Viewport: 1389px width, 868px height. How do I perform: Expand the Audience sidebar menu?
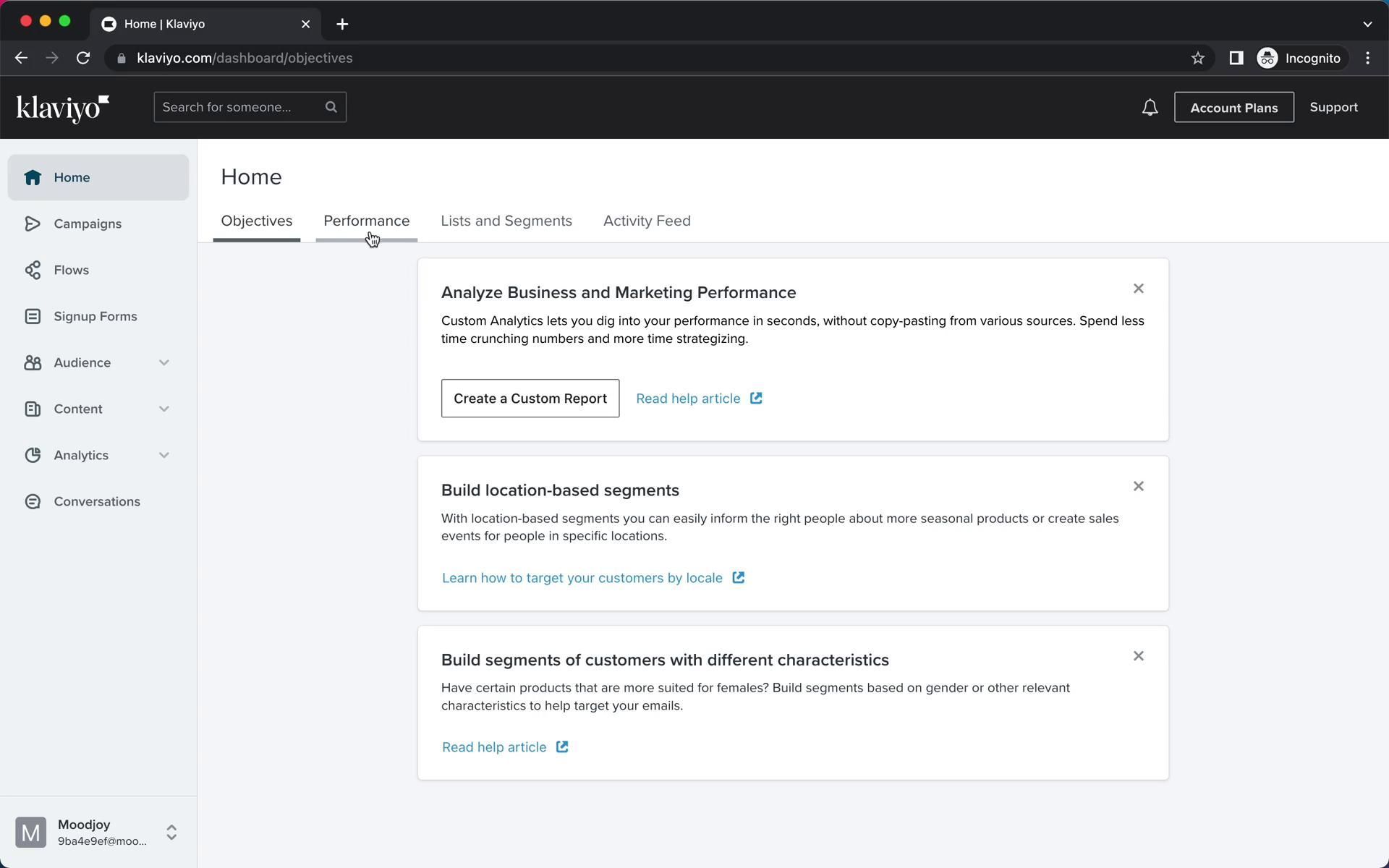coord(163,362)
